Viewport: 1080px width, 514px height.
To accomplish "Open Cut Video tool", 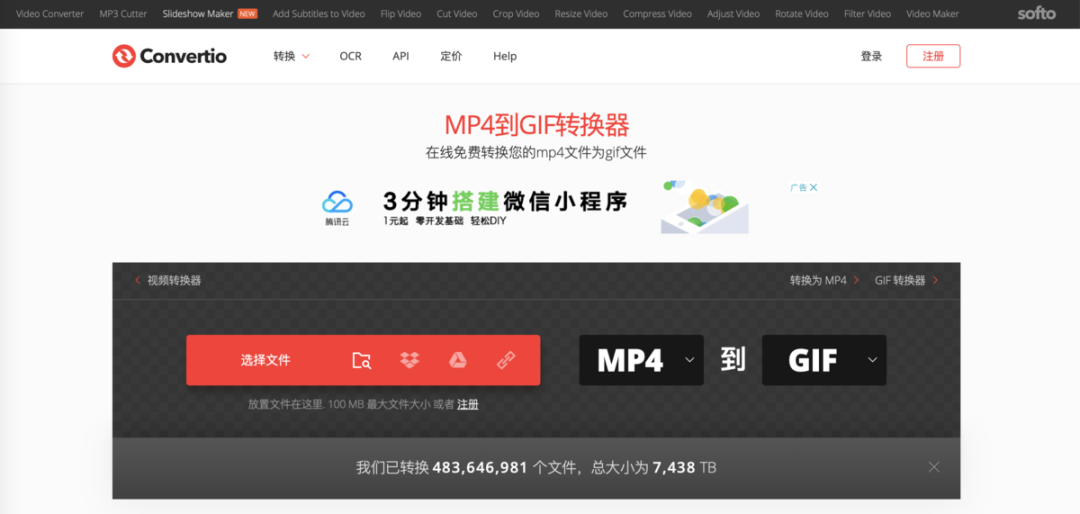I will coord(457,14).
